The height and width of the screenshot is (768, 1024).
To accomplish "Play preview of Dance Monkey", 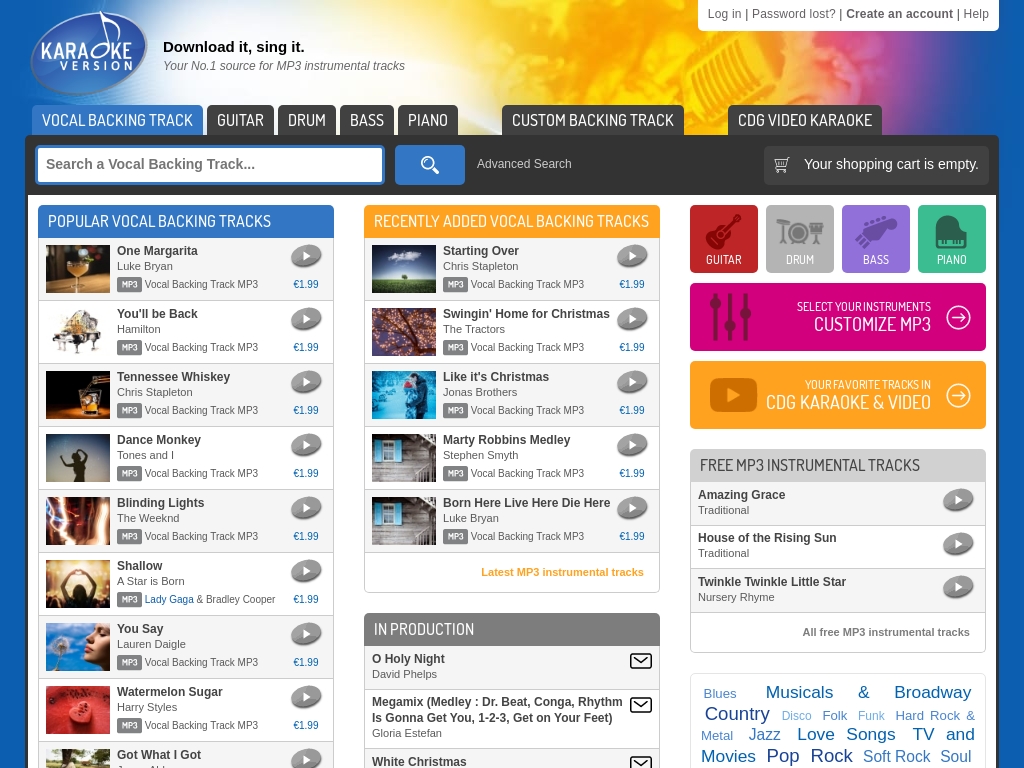I will tap(306, 445).
